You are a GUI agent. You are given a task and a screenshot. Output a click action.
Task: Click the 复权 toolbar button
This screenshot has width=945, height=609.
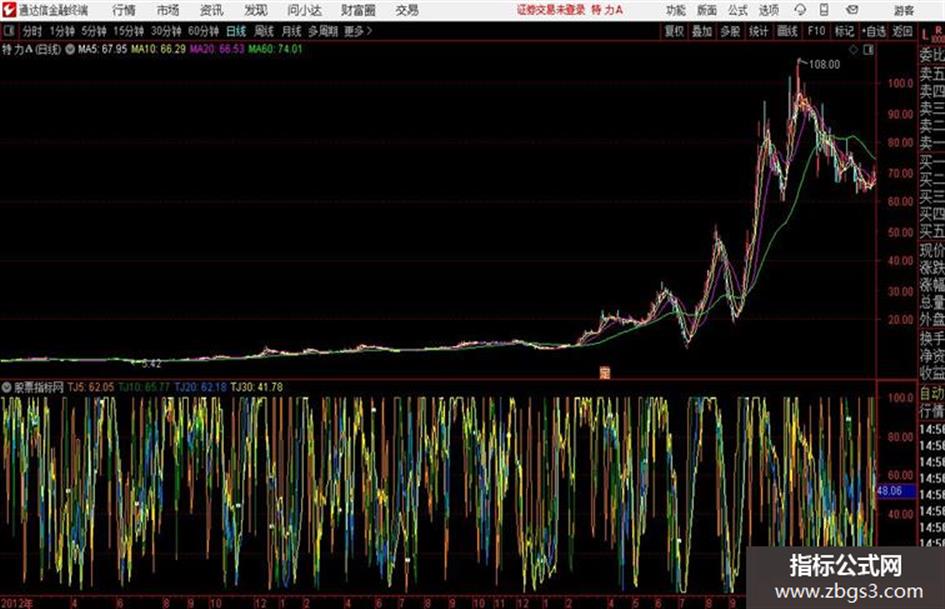point(674,31)
